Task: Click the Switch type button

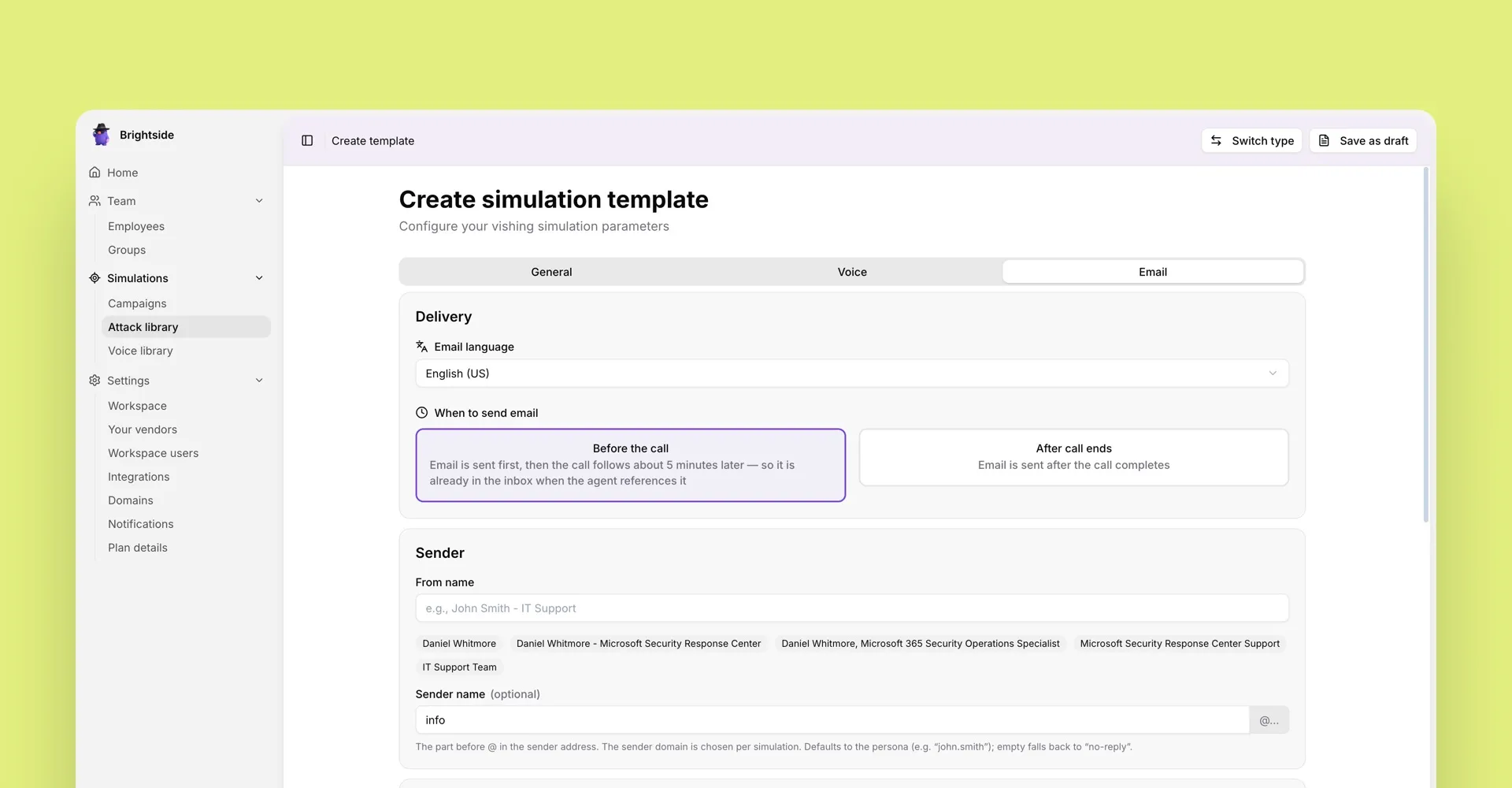Action: [1251, 140]
